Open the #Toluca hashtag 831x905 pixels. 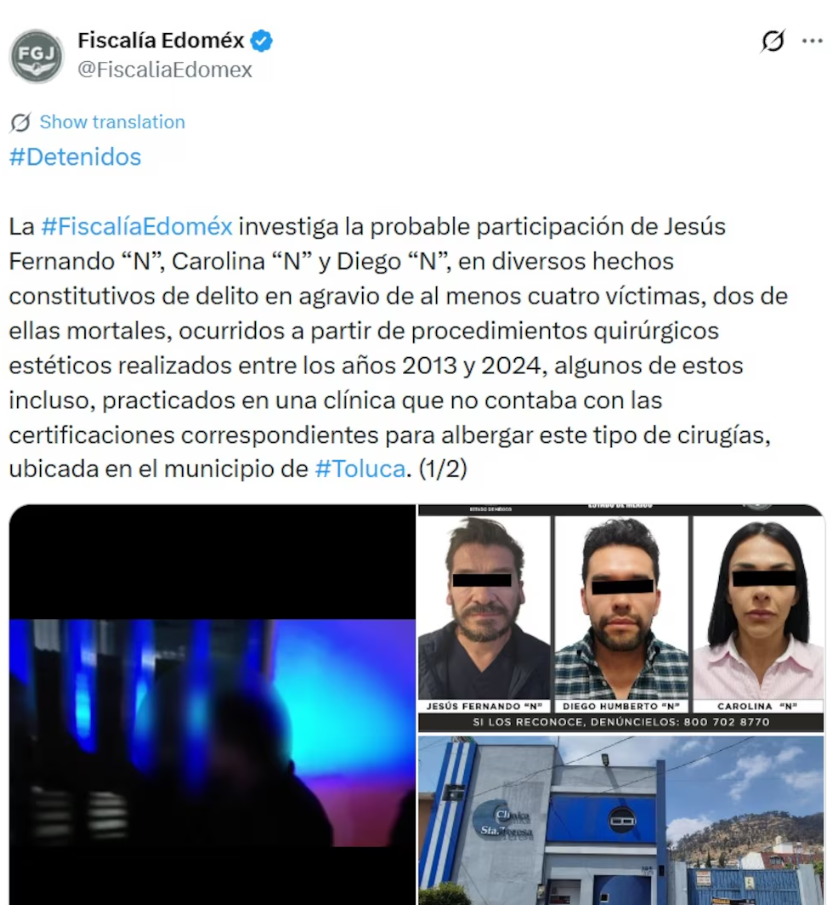(360, 469)
